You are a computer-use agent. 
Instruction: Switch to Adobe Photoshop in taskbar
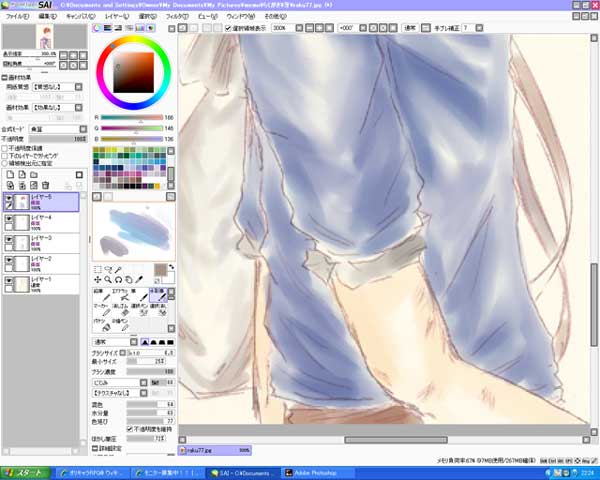(319, 473)
